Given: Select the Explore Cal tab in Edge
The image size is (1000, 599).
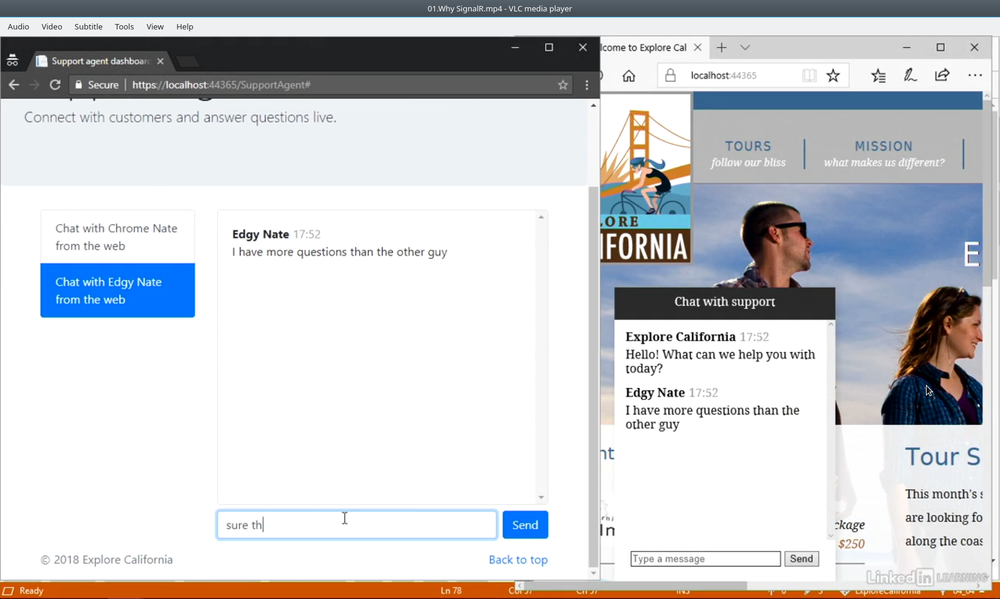Looking at the screenshot, I should 643,47.
